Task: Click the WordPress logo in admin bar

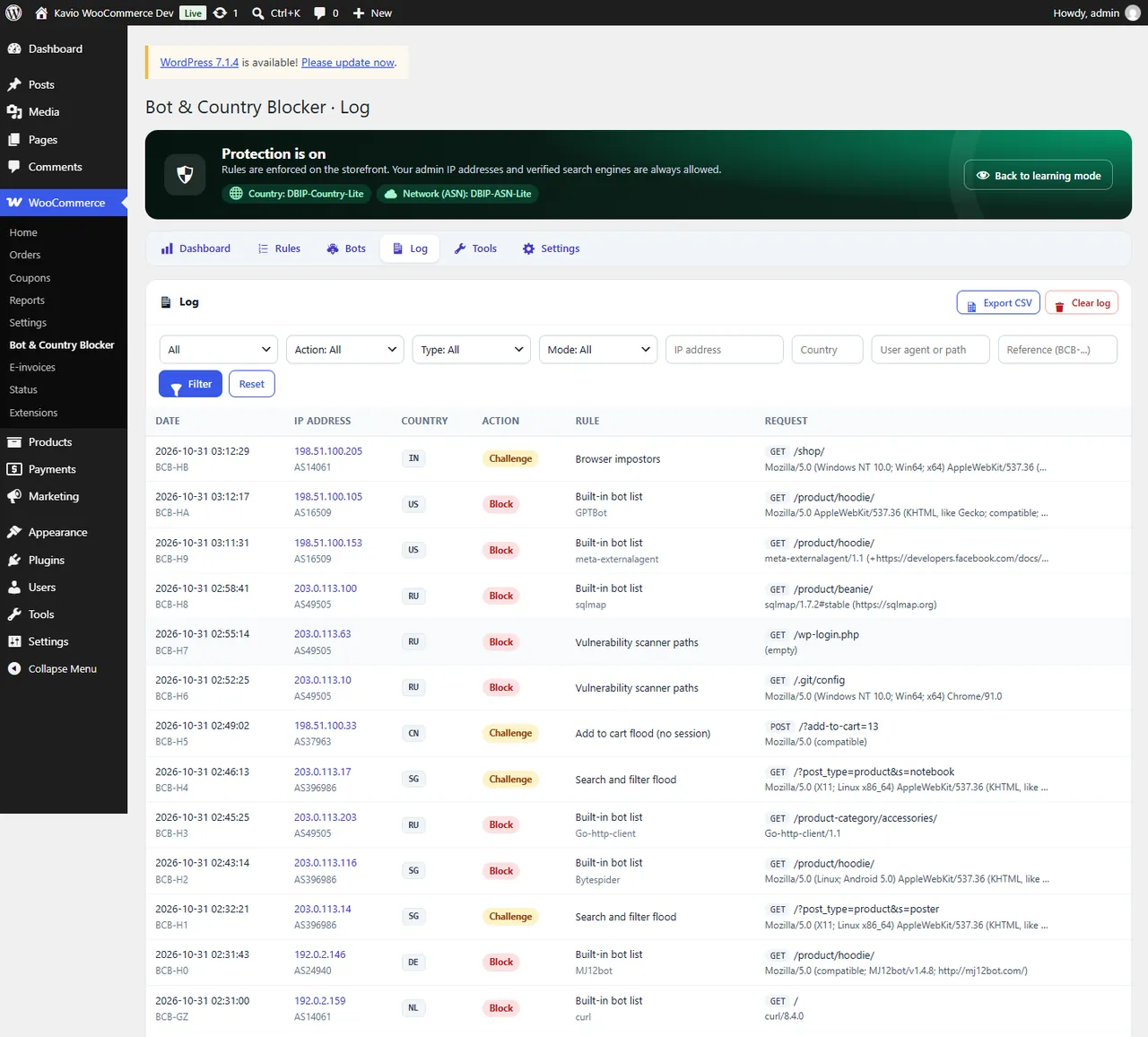Action: [13, 13]
